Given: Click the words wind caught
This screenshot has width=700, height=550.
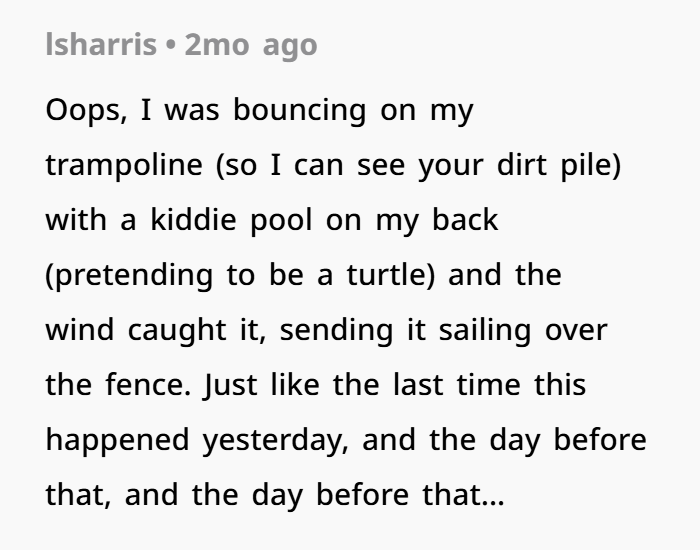Looking at the screenshot, I should (136, 331).
